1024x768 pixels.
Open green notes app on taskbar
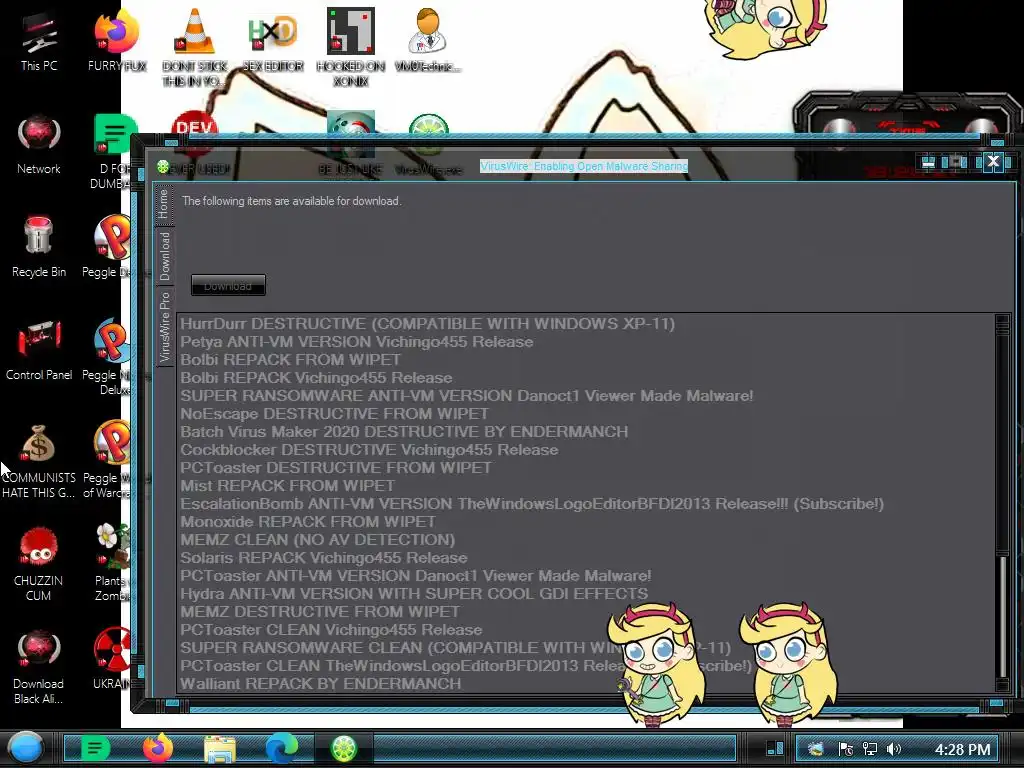tap(95, 748)
